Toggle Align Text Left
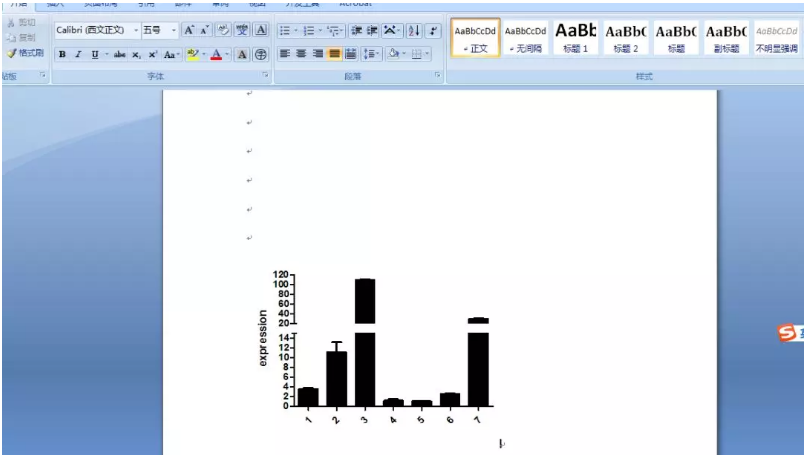Screen dimensions: 805x455 (x=285, y=54)
